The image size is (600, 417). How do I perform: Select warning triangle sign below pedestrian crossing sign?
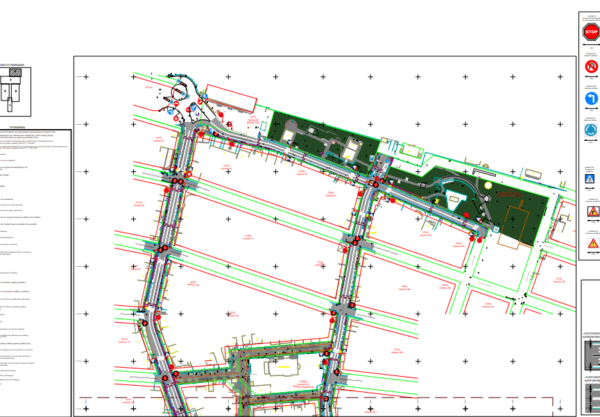[x=591, y=212]
